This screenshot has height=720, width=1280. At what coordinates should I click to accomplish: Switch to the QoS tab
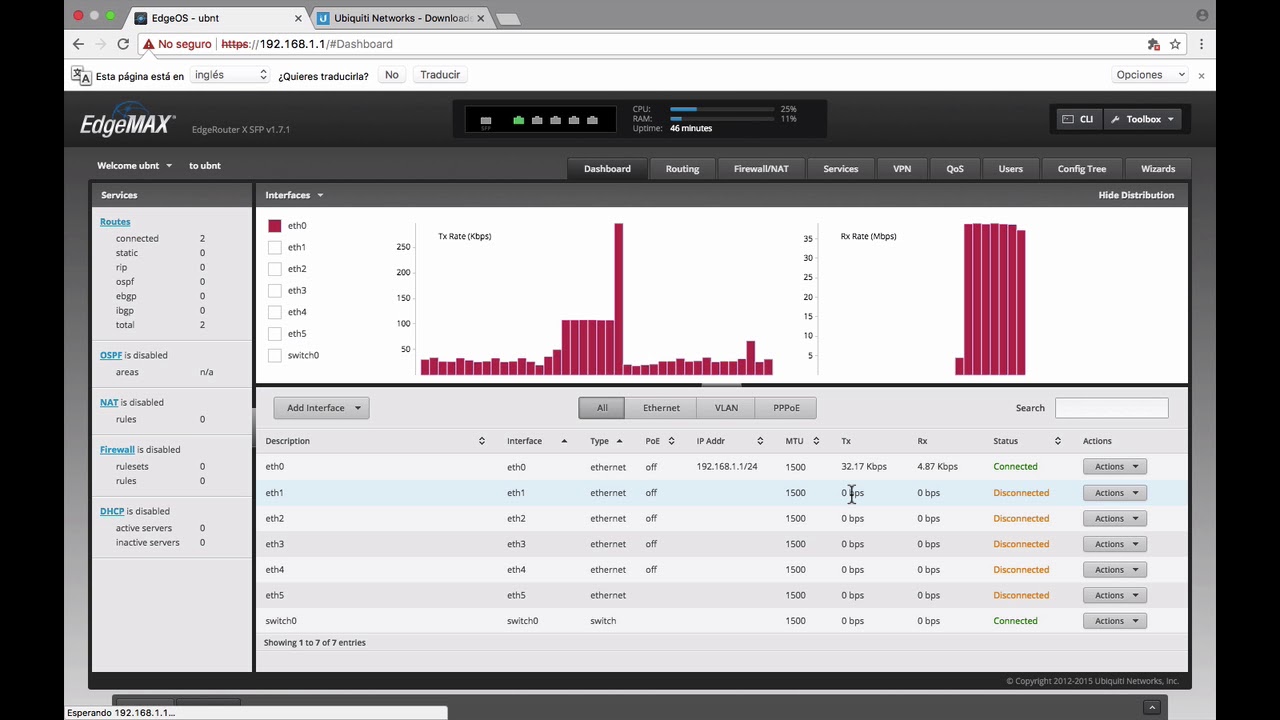(955, 169)
